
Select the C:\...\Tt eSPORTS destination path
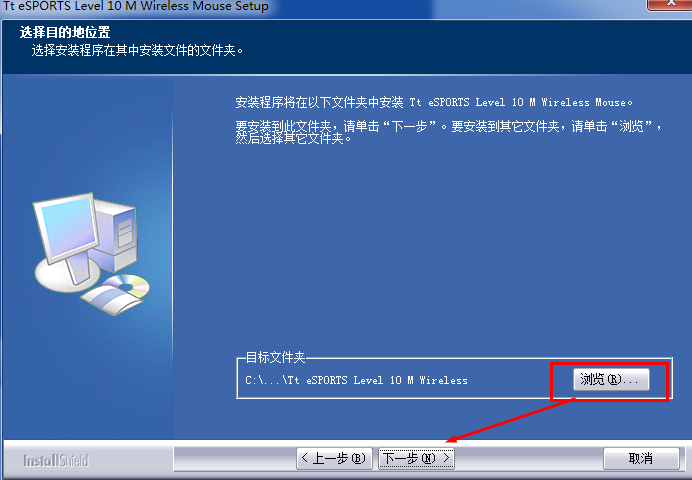pyautogui.click(x=356, y=380)
